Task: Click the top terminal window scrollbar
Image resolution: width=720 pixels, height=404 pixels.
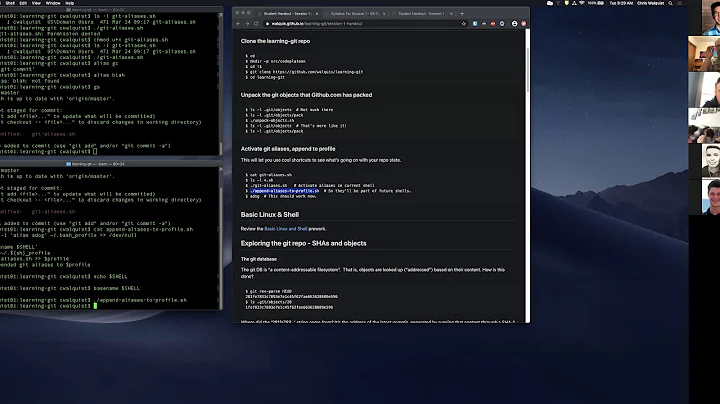Action: pos(220,84)
